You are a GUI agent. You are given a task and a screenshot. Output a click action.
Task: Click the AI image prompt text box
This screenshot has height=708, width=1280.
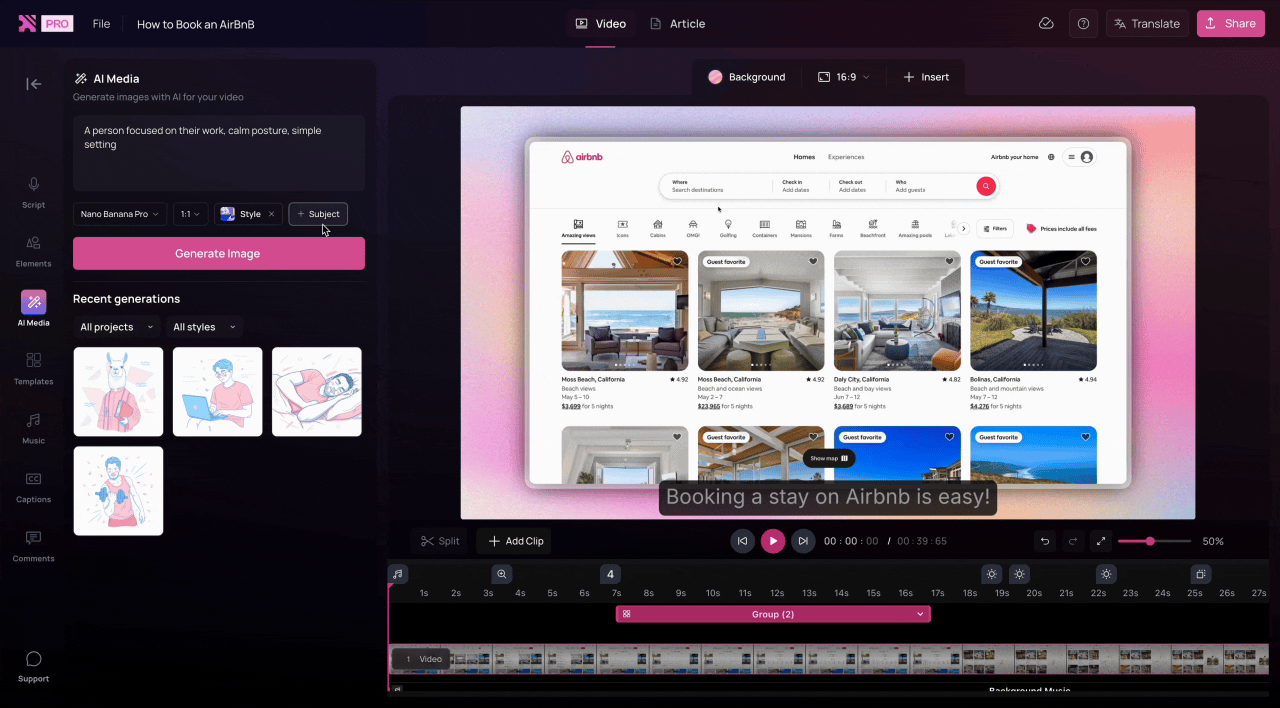coord(219,153)
